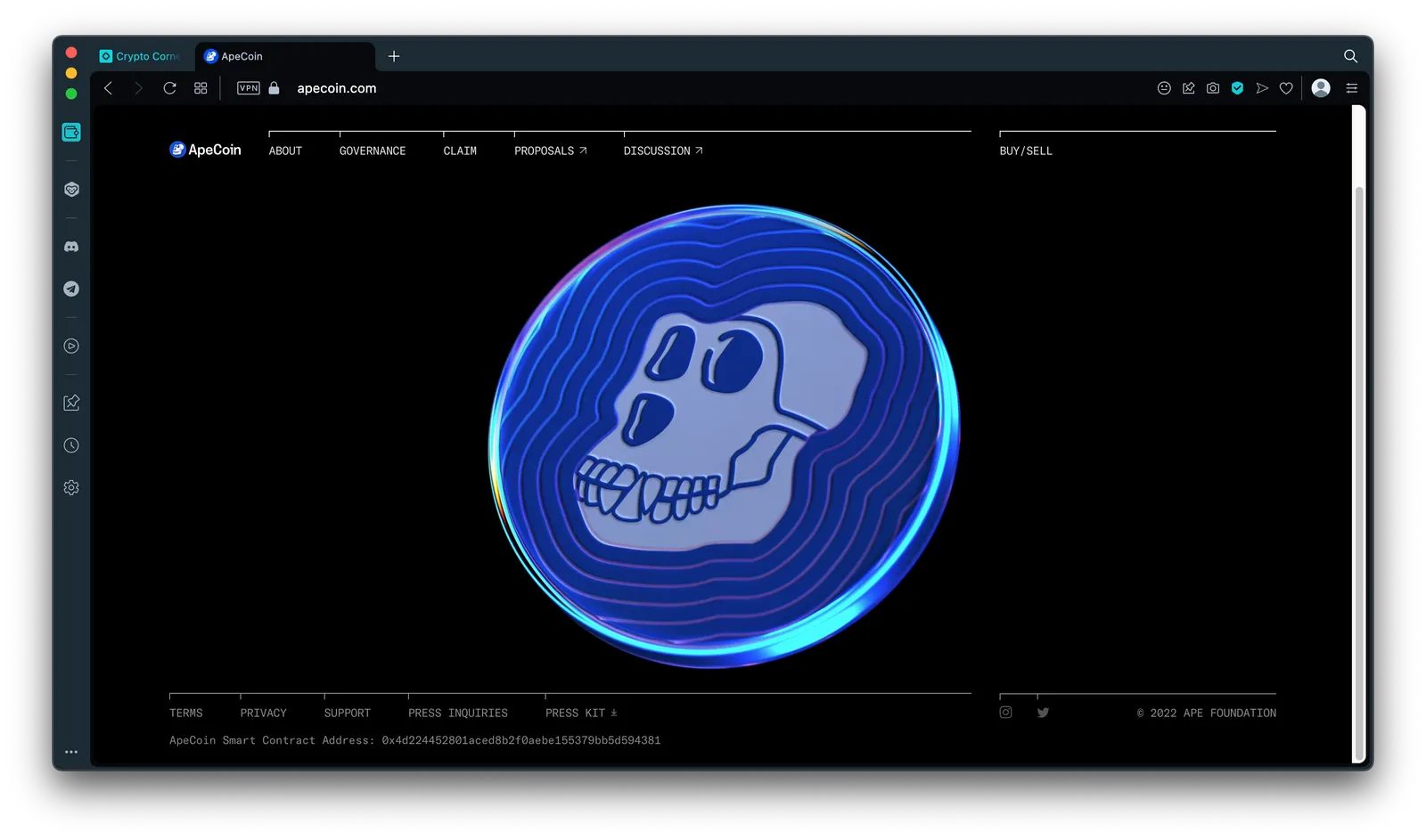Open the GOVERNANCE nav item
1426x840 pixels.
click(373, 151)
